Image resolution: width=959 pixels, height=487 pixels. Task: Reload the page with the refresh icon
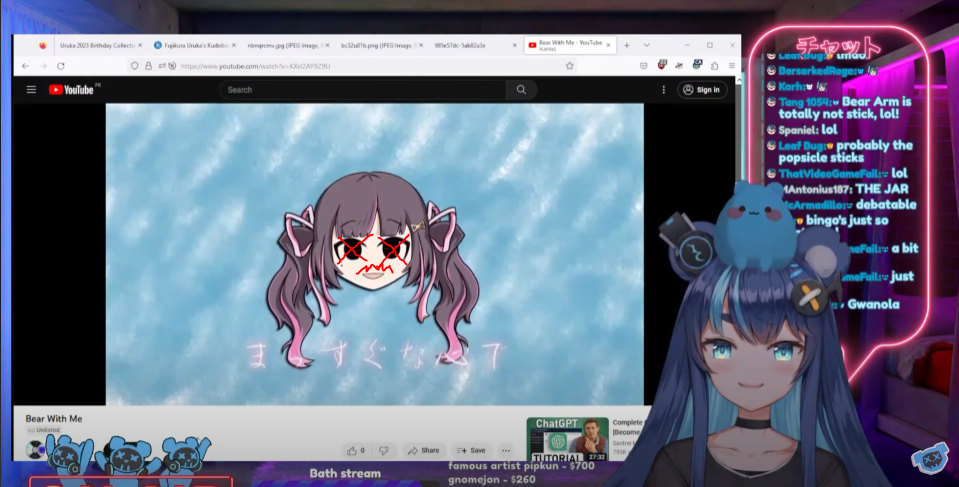click(61, 66)
